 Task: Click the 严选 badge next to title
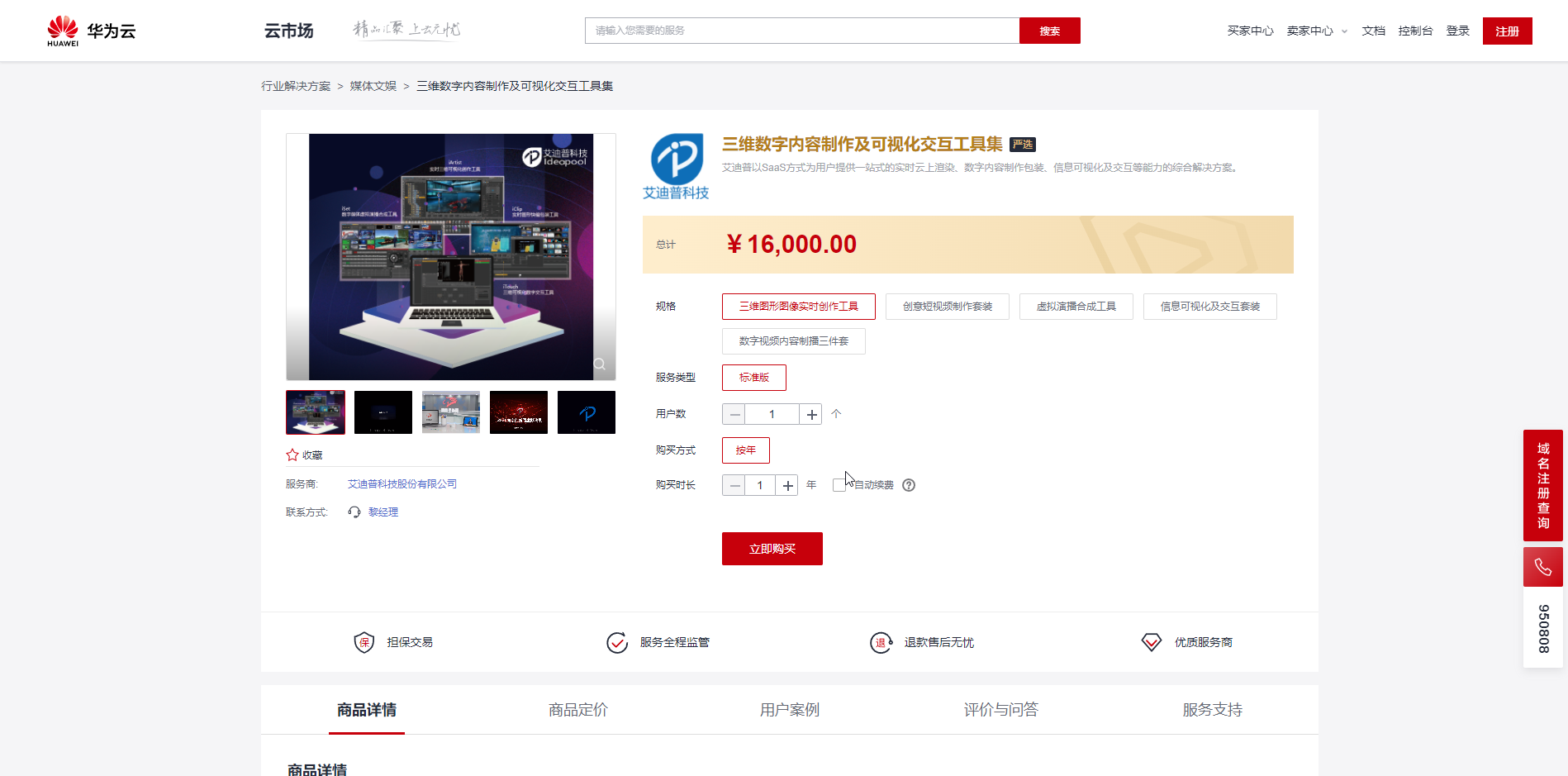[x=1023, y=145]
